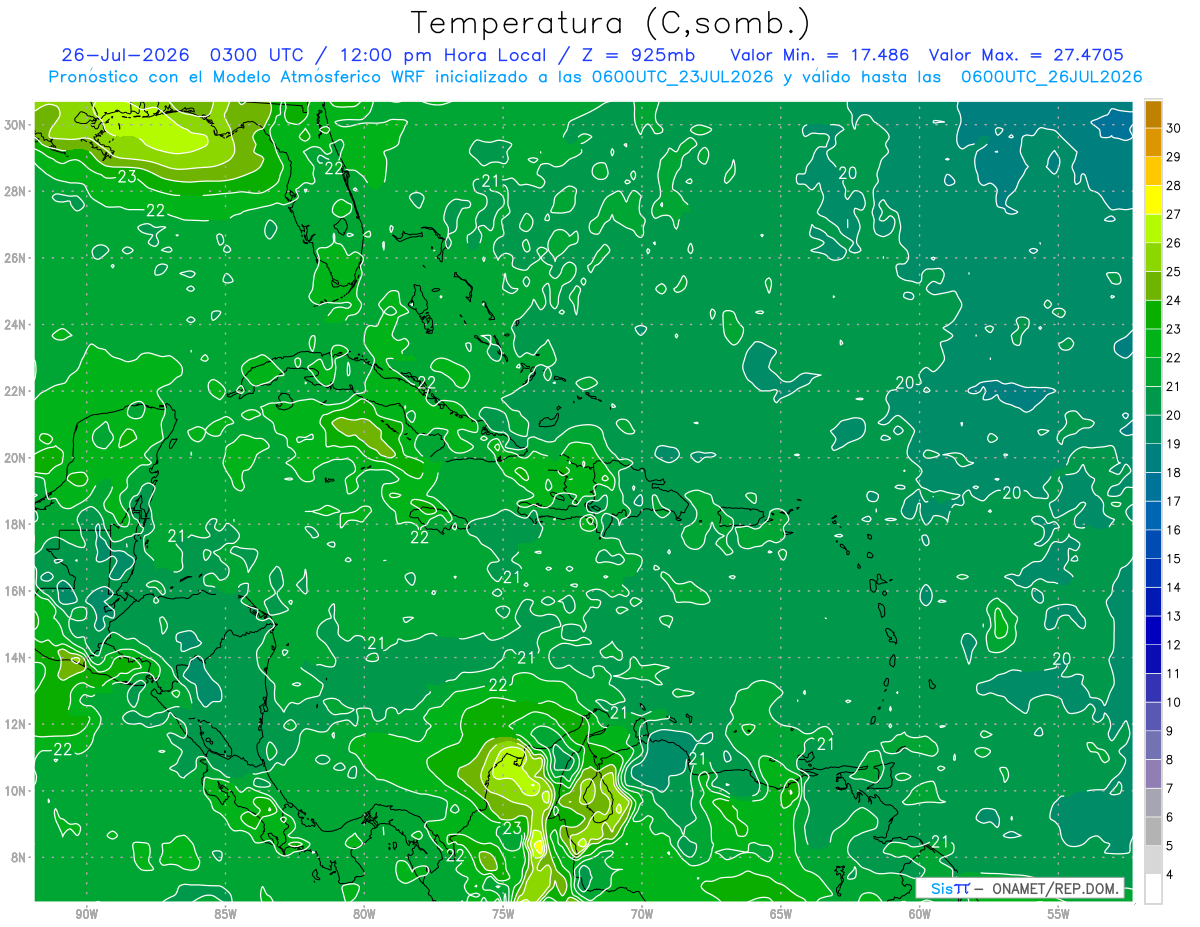Viewport: 1200px width, 927px height.
Task: Click the "0600UTC_23JUL2026" initialization time
Action: 683,76
